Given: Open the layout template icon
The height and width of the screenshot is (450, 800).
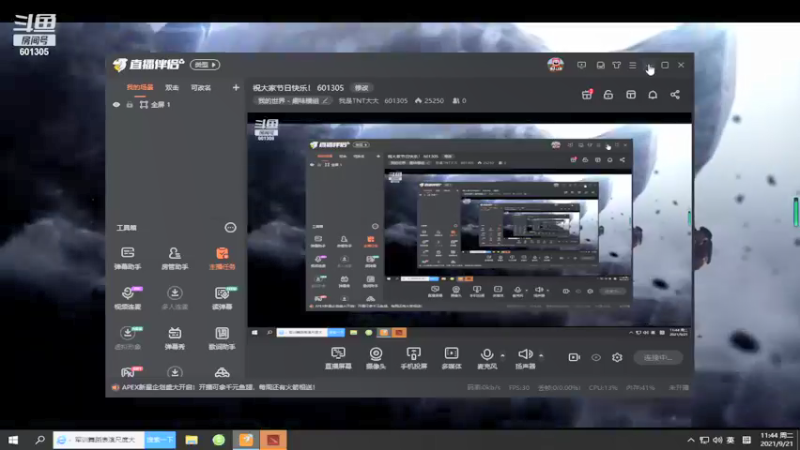Looking at the screenshot, I should [x=631, y=95].
